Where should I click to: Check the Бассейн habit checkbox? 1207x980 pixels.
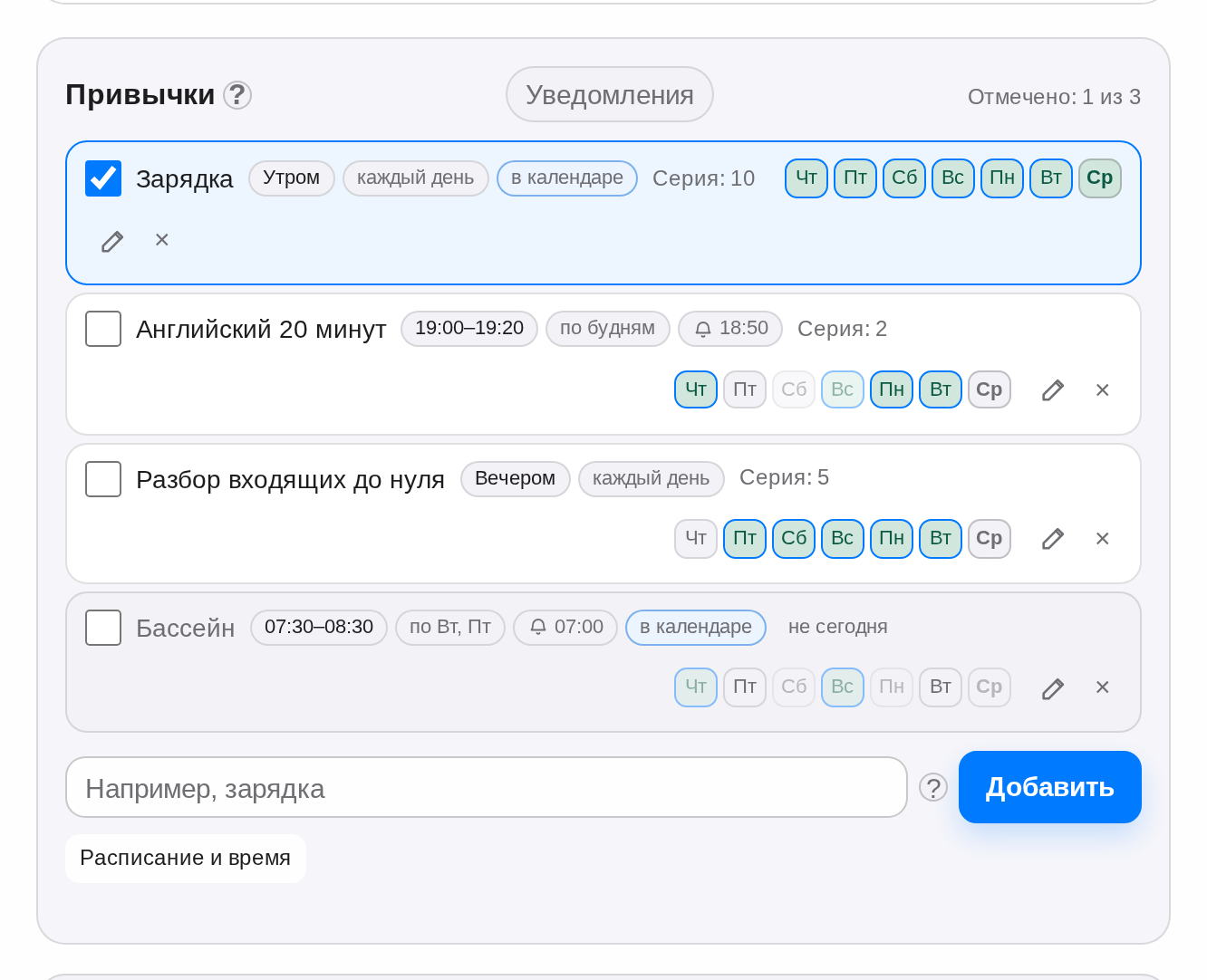click(x=103, y=628)
